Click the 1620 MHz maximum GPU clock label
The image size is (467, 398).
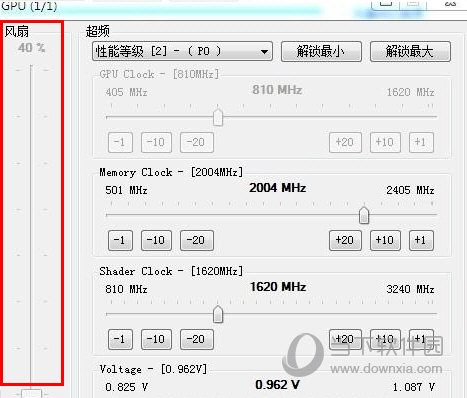click(410, 92)
